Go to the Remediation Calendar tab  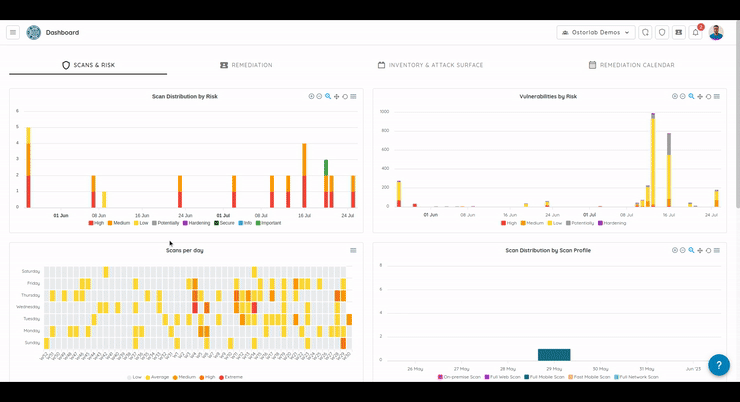pos(631,65)
